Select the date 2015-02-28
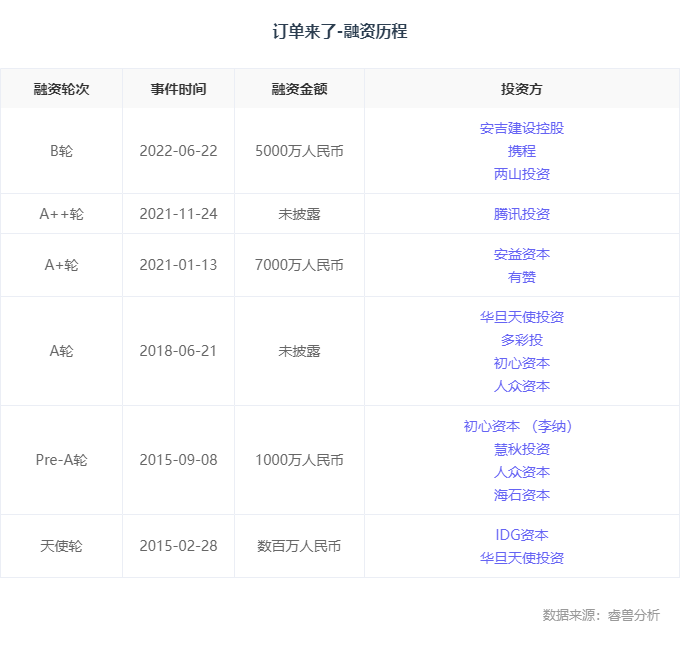The height and width of the screenshot is (651, 680). [178, 546]
